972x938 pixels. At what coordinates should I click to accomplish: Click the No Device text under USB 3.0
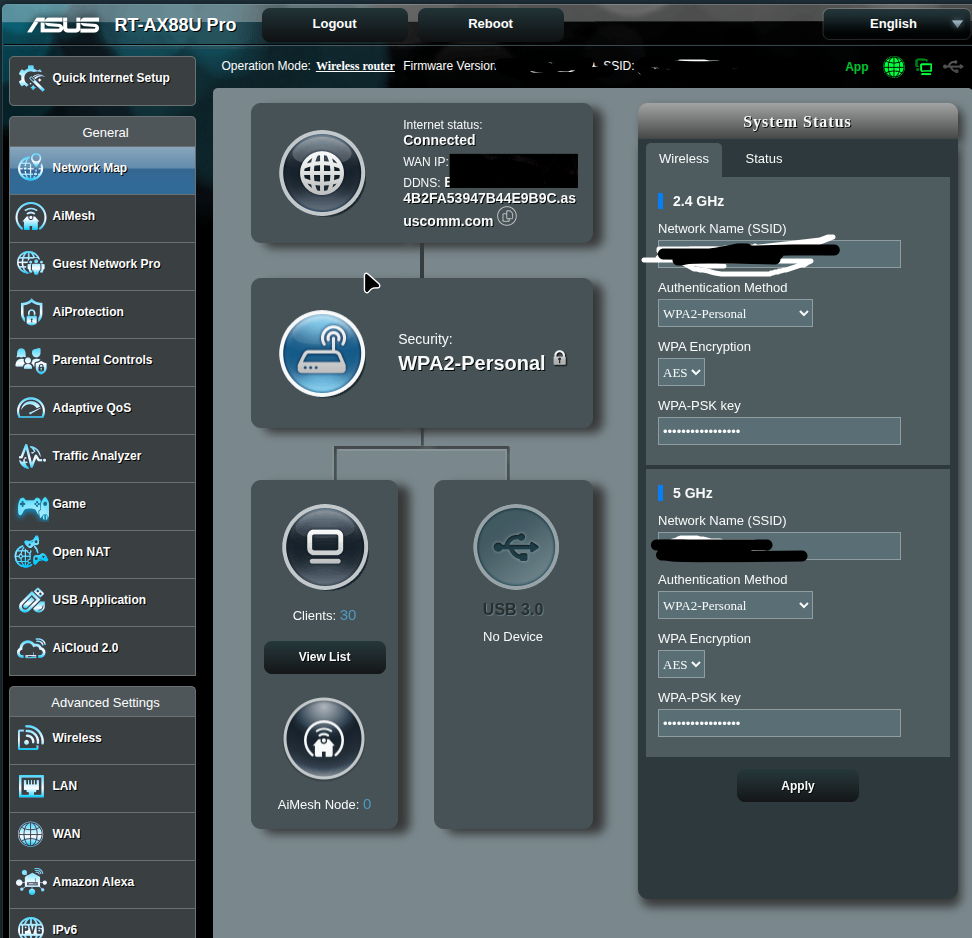[513, 637]
